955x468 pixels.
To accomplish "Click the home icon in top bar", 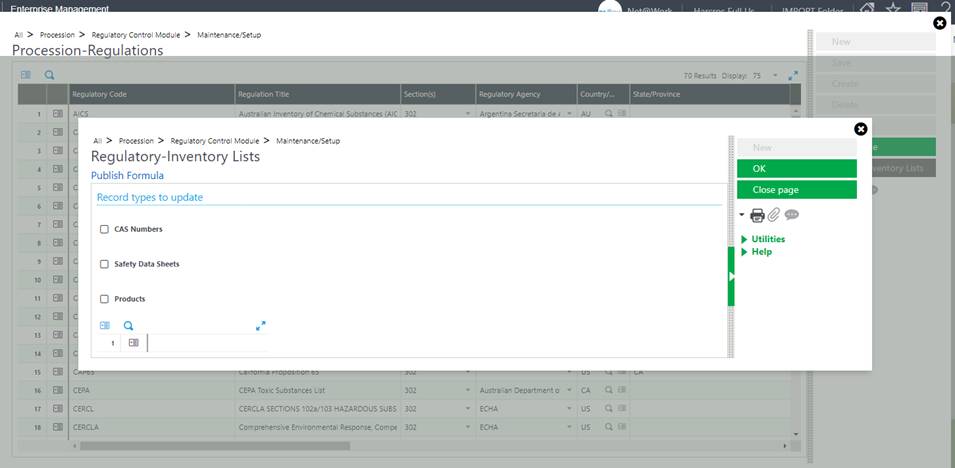I will (x=867, y=8).
